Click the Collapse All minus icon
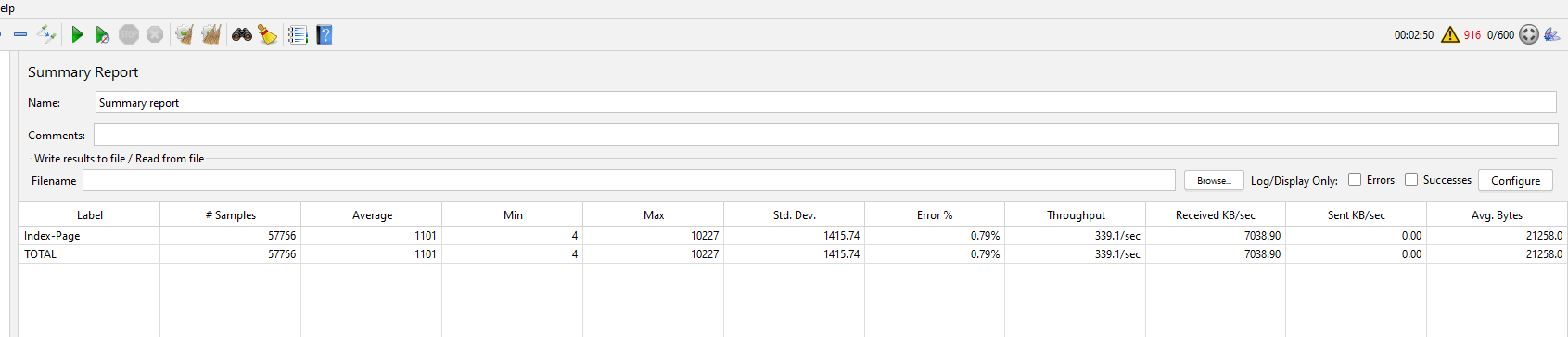This screenshot has height=337, width=1568. [20, 34]
